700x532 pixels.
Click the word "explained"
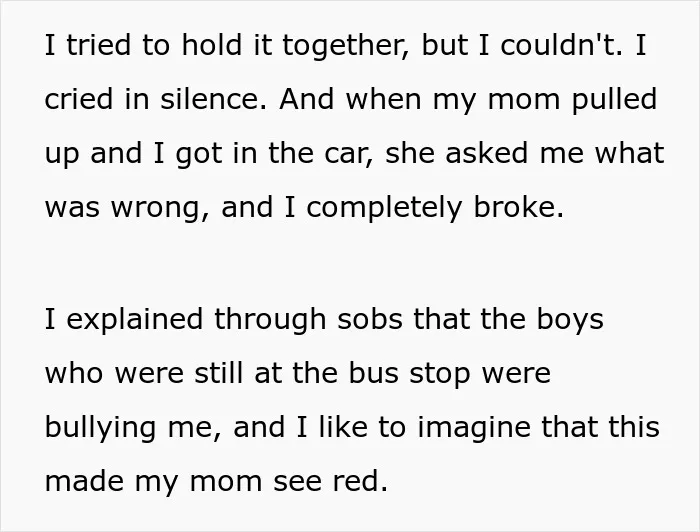[x=134, y=320]
